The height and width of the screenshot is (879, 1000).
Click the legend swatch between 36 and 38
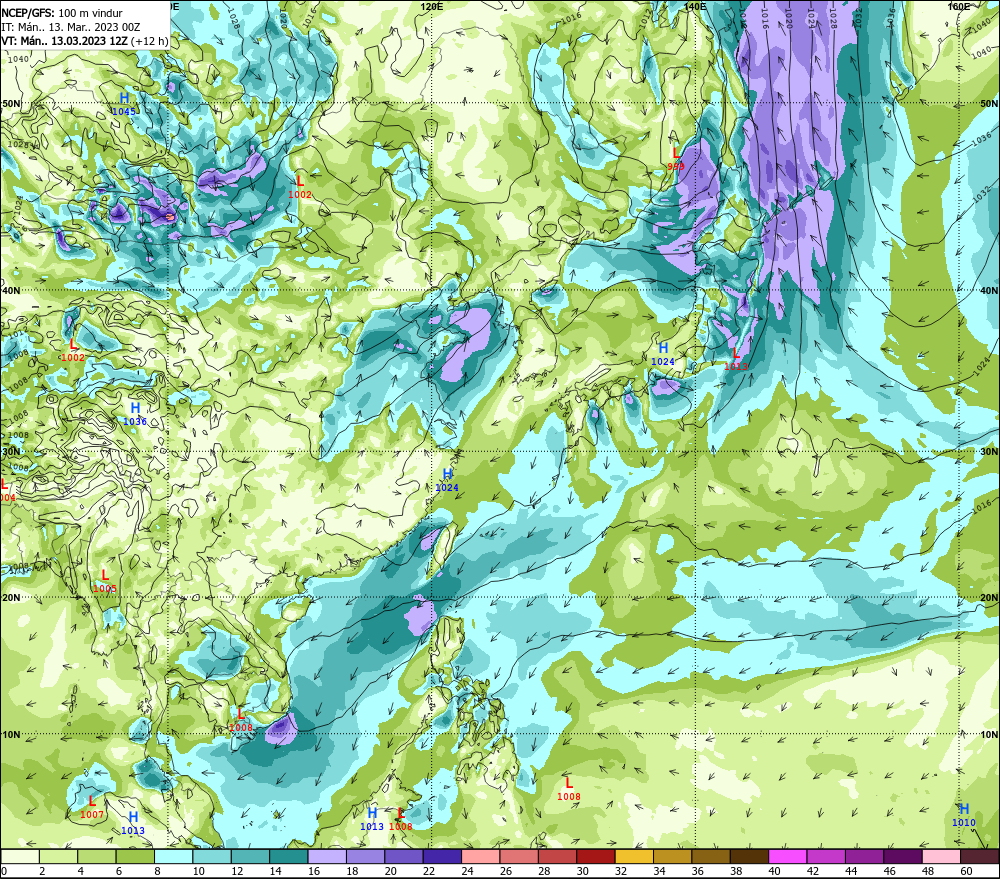711,856
